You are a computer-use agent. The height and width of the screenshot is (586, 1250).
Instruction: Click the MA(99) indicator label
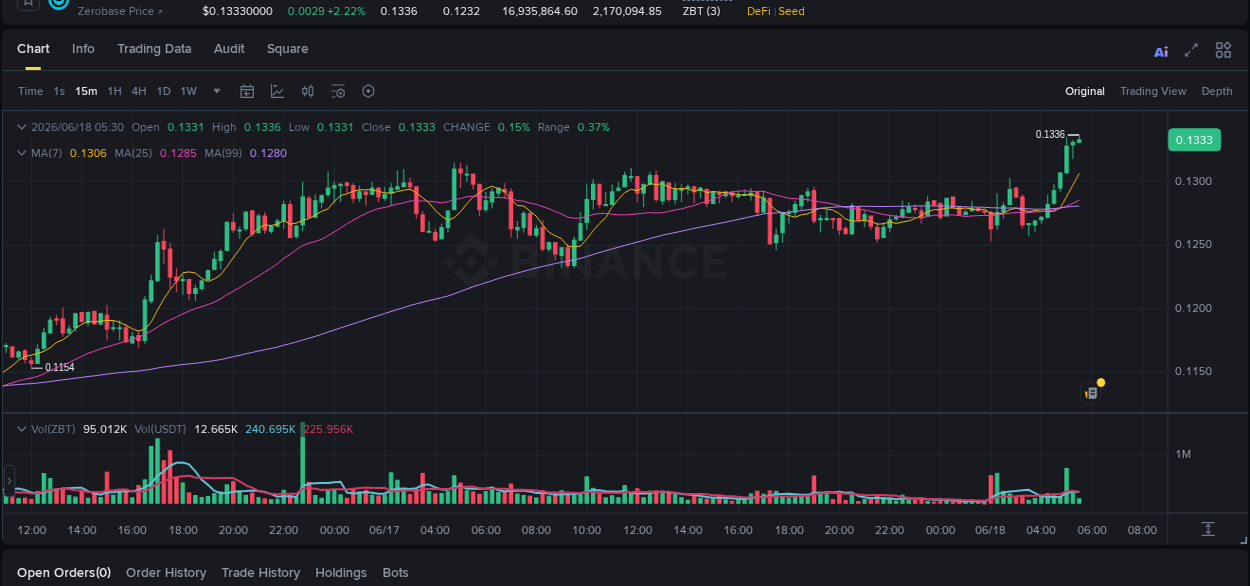223,153
